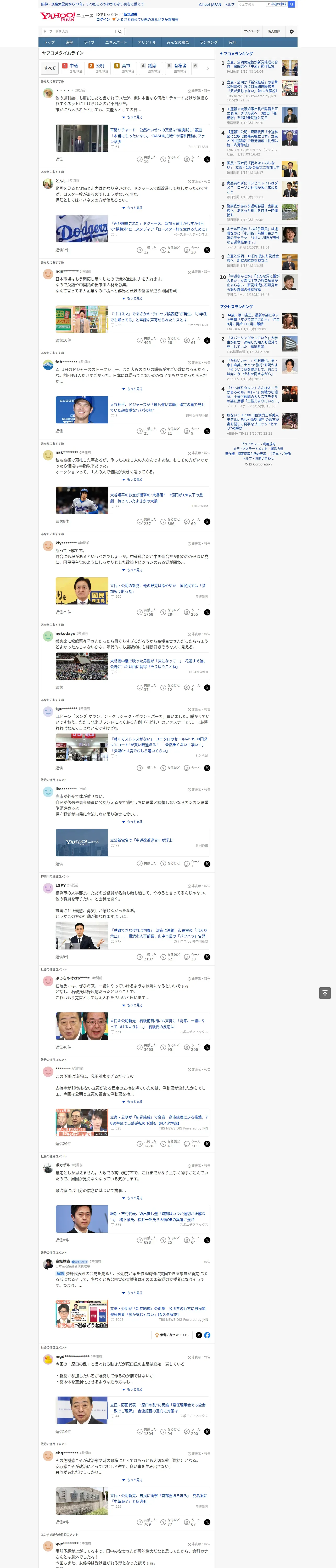Select the すべて topic tab
Viewport: 336px width, 1568px height.
(50, 68)
